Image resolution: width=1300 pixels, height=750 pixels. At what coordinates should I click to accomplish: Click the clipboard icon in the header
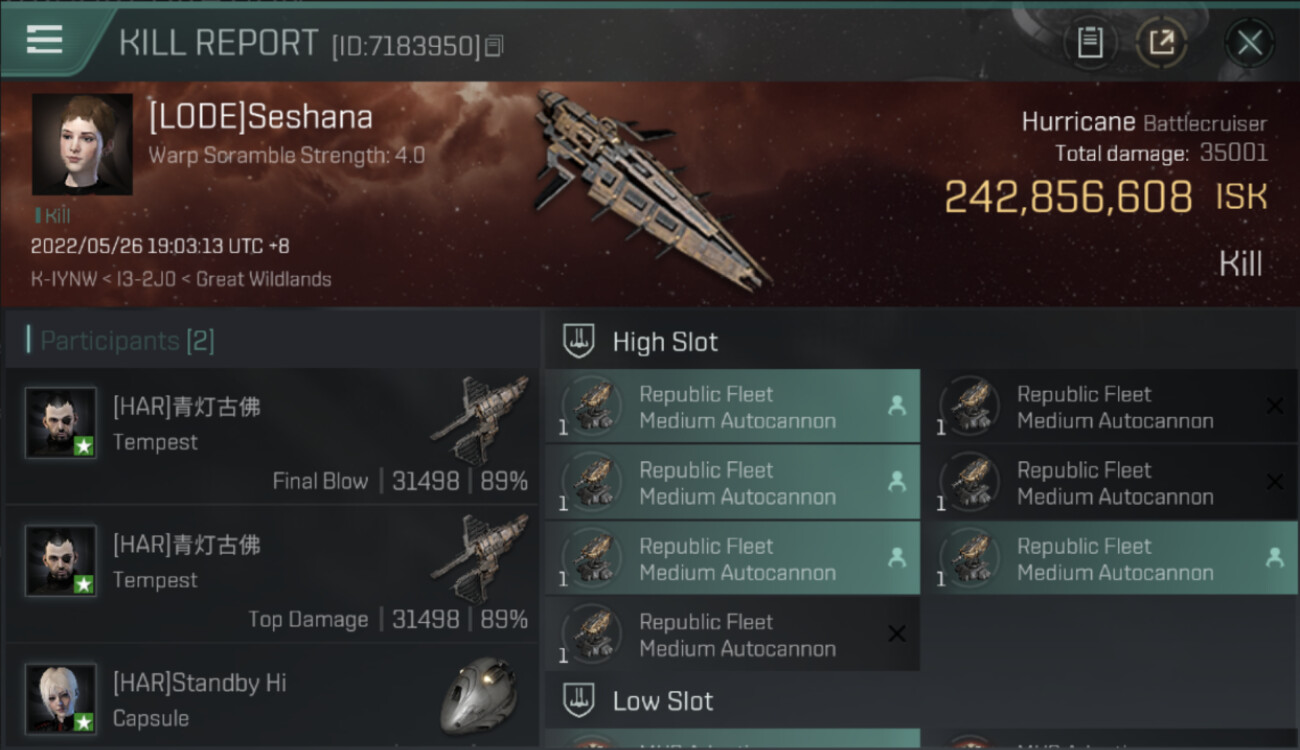[x=1090, y=43]
